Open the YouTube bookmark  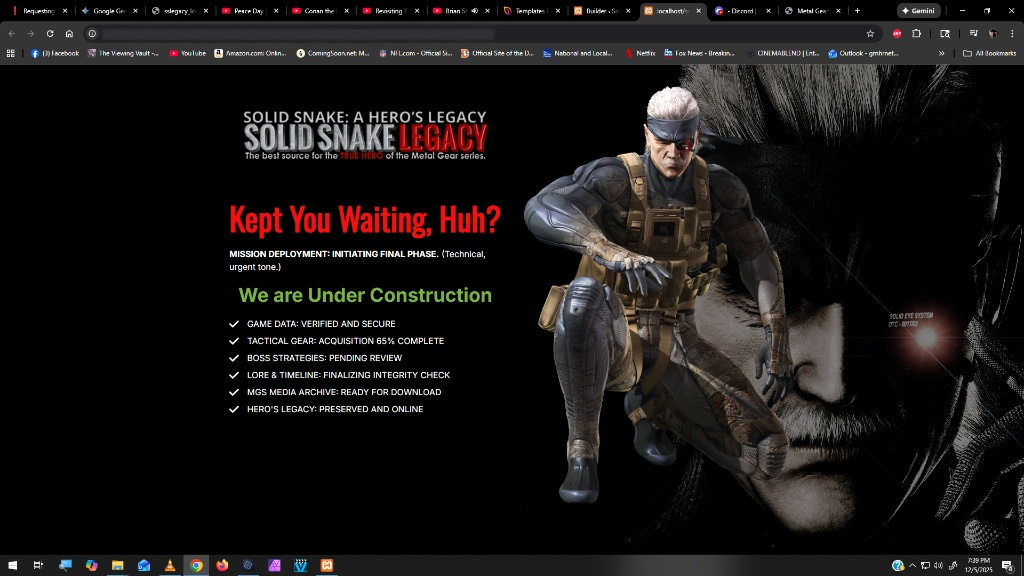(187, 54)
